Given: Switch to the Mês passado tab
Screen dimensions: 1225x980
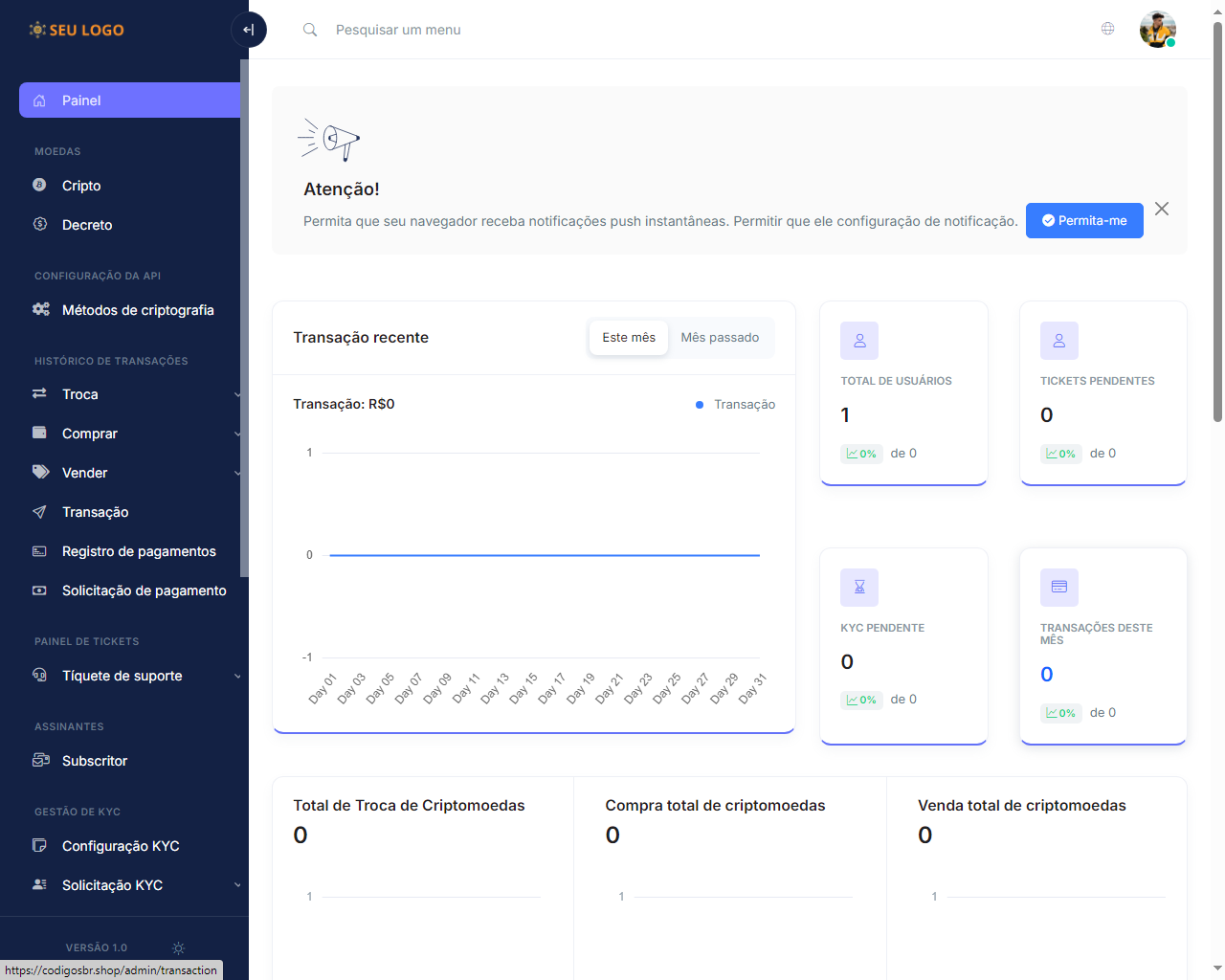Looking at the screenshot, I should point(720,338).
